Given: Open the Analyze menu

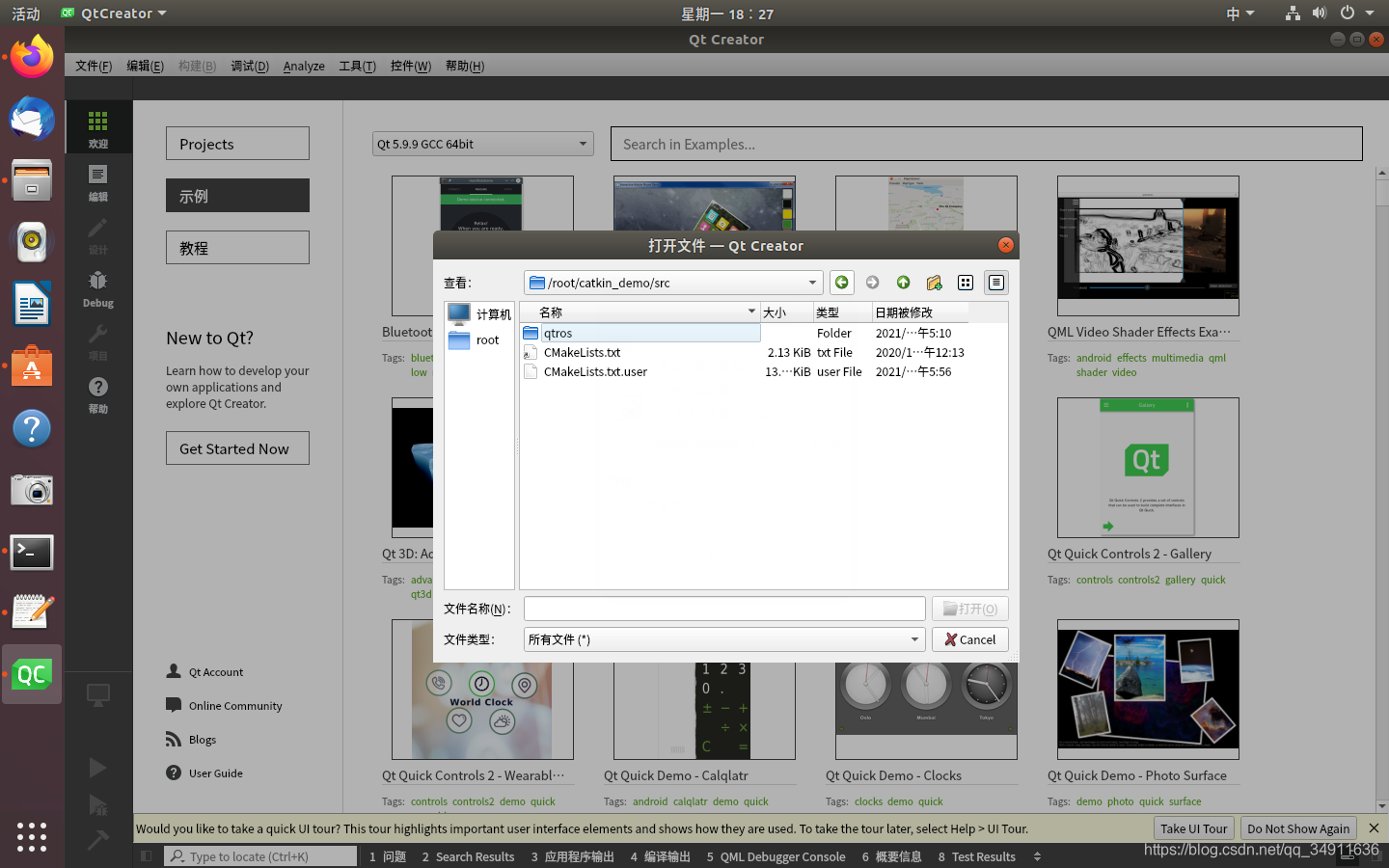Looking at the screenshot, I should point(304,66).
